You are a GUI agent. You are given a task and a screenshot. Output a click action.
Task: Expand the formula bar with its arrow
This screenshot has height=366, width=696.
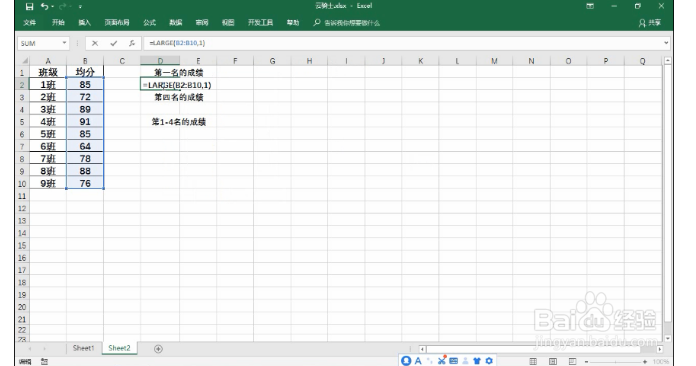pos(666,43)
